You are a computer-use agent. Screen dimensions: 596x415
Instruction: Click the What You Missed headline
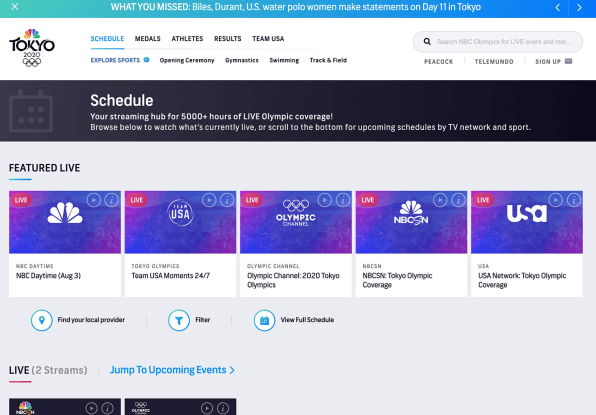[x=296, y=7]
